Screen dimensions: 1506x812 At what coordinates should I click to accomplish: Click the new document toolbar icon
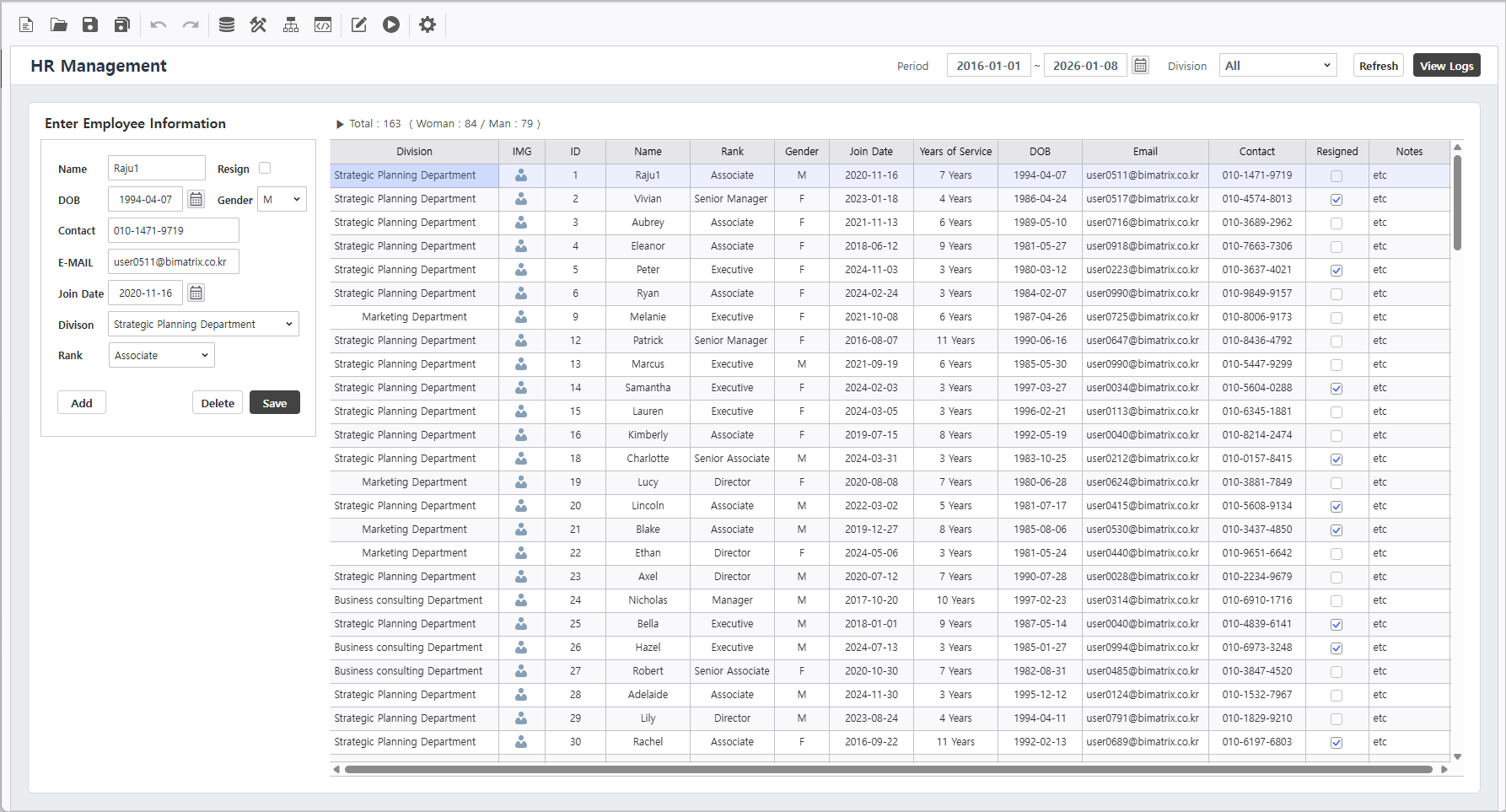[x=26, y=24]
